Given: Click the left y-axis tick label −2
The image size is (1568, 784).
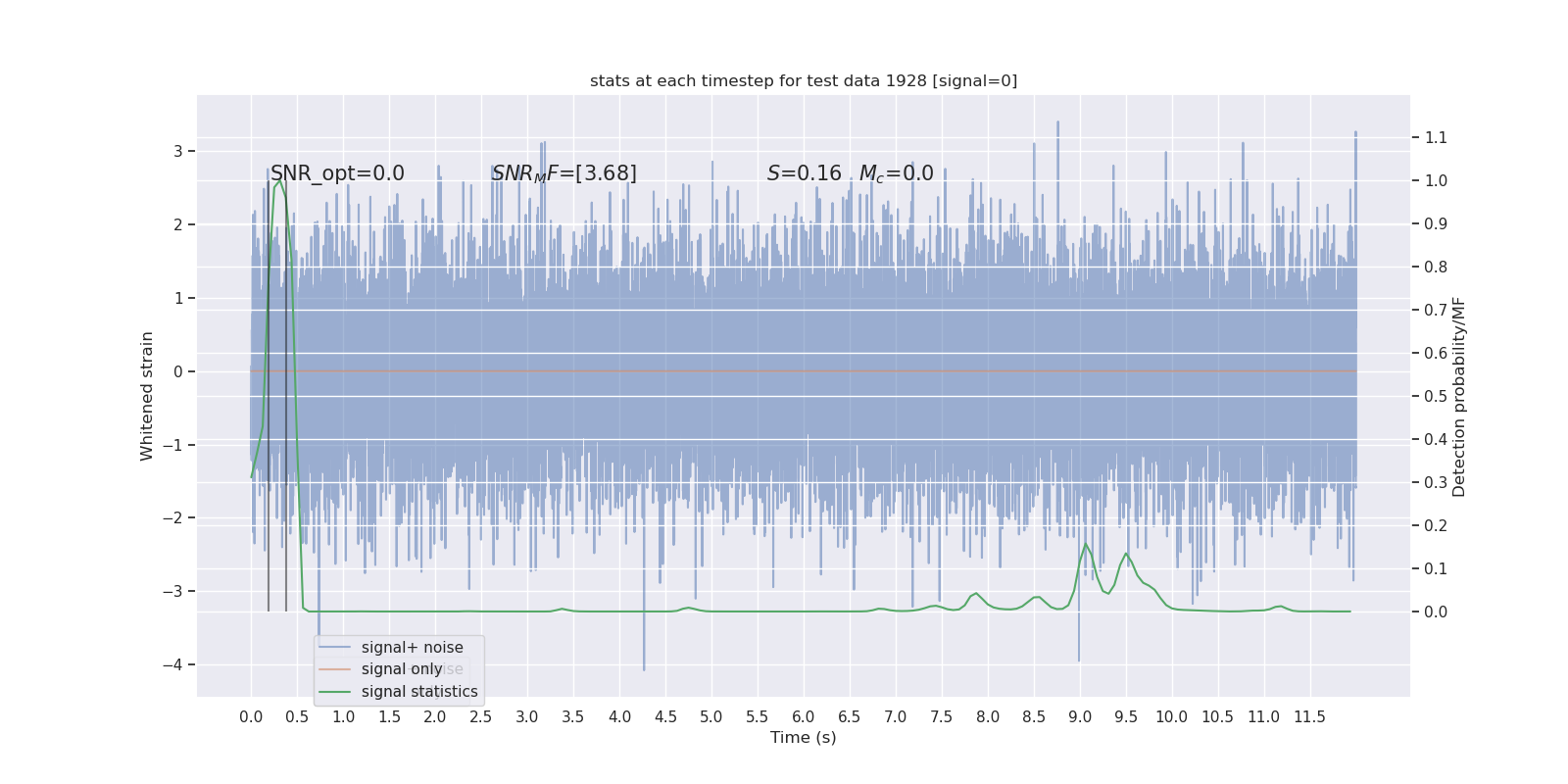Looking at the screenshot, I should [172, 518].
